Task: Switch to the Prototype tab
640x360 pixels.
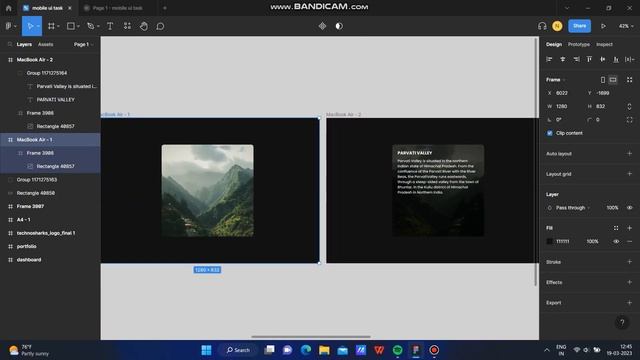Action: [x=579, y=44]
